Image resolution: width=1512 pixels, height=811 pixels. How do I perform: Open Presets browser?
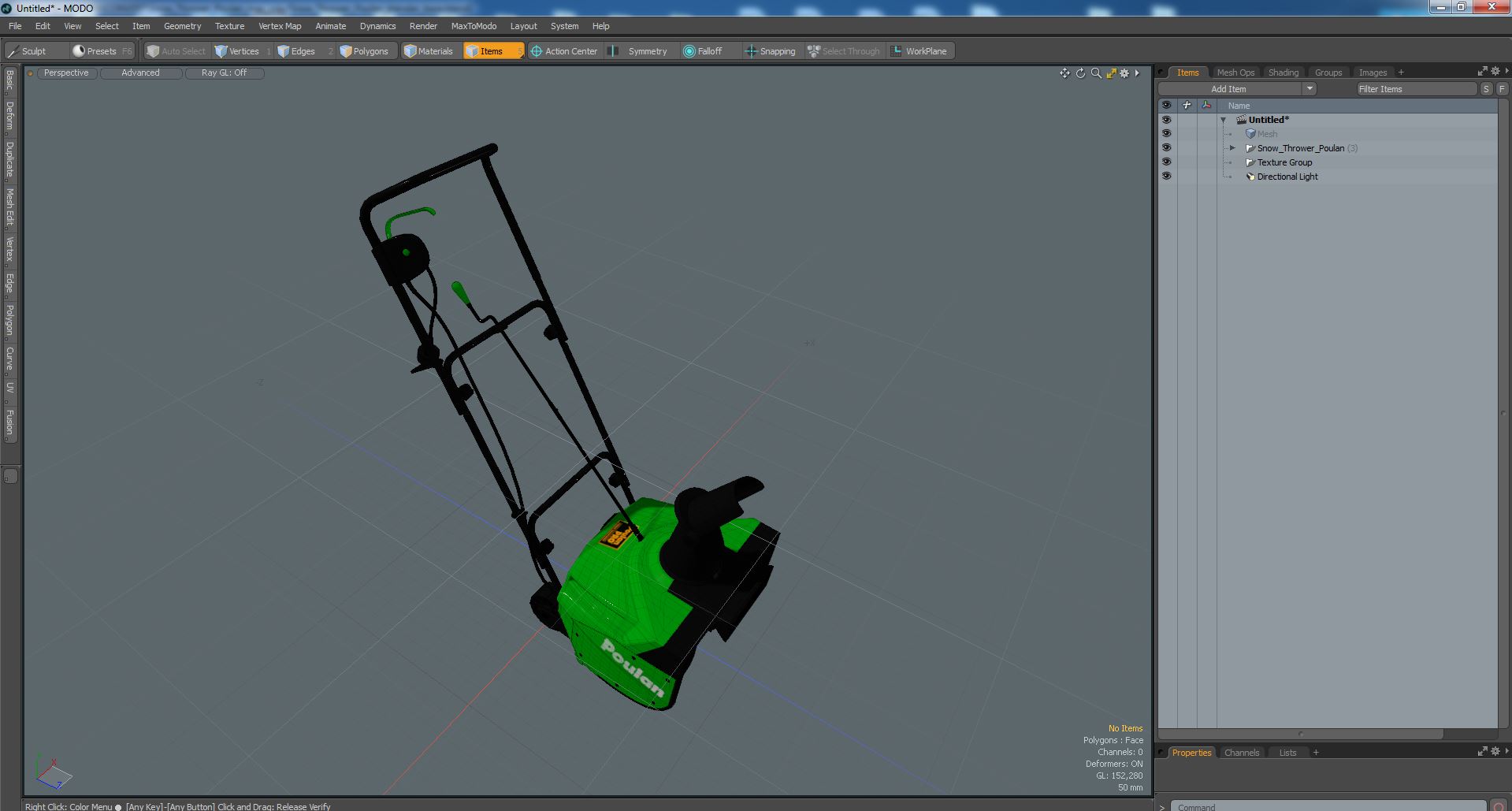pyautogui.click(x=102, y=51)
